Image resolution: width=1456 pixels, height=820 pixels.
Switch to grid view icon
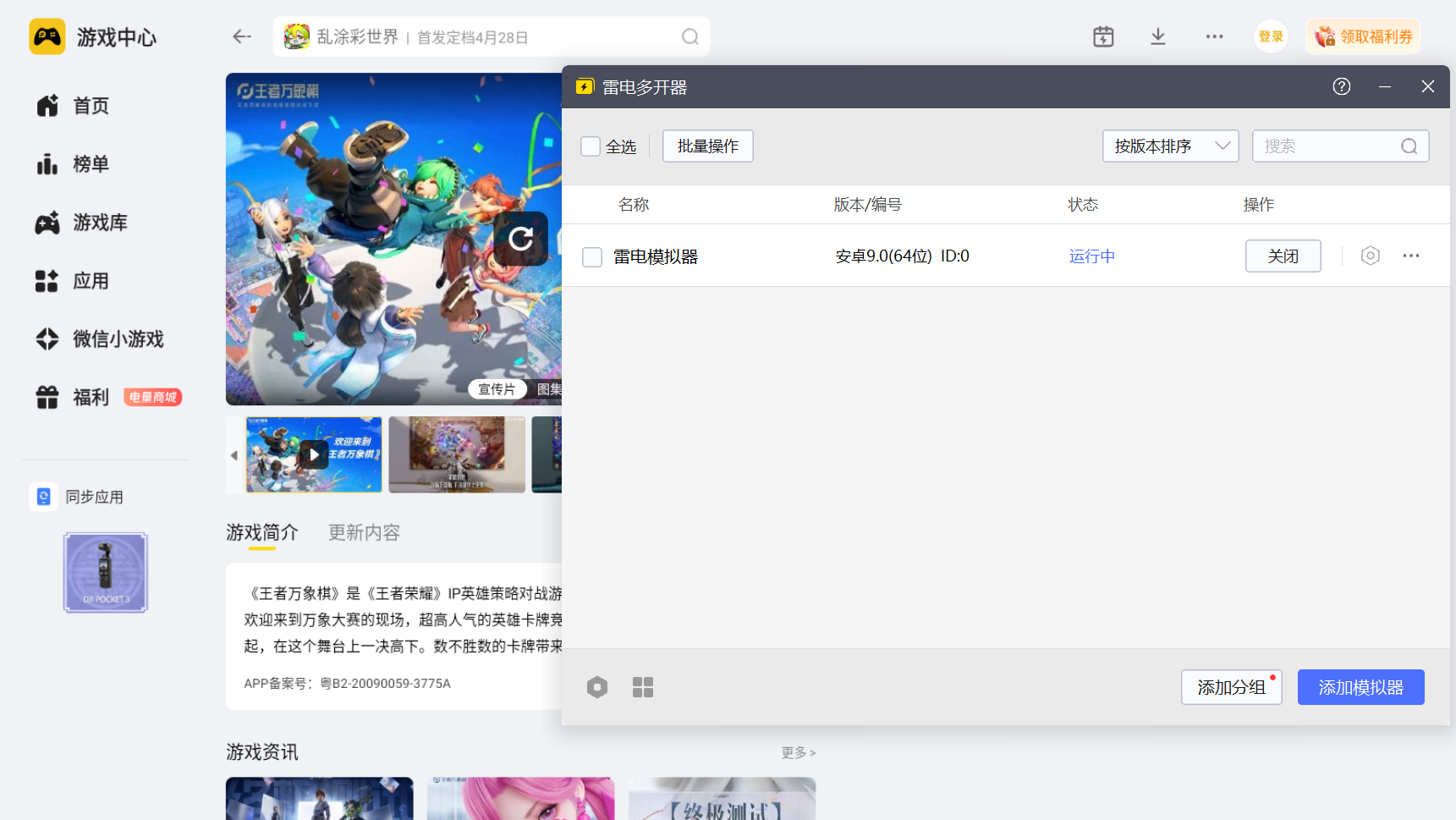643,687
